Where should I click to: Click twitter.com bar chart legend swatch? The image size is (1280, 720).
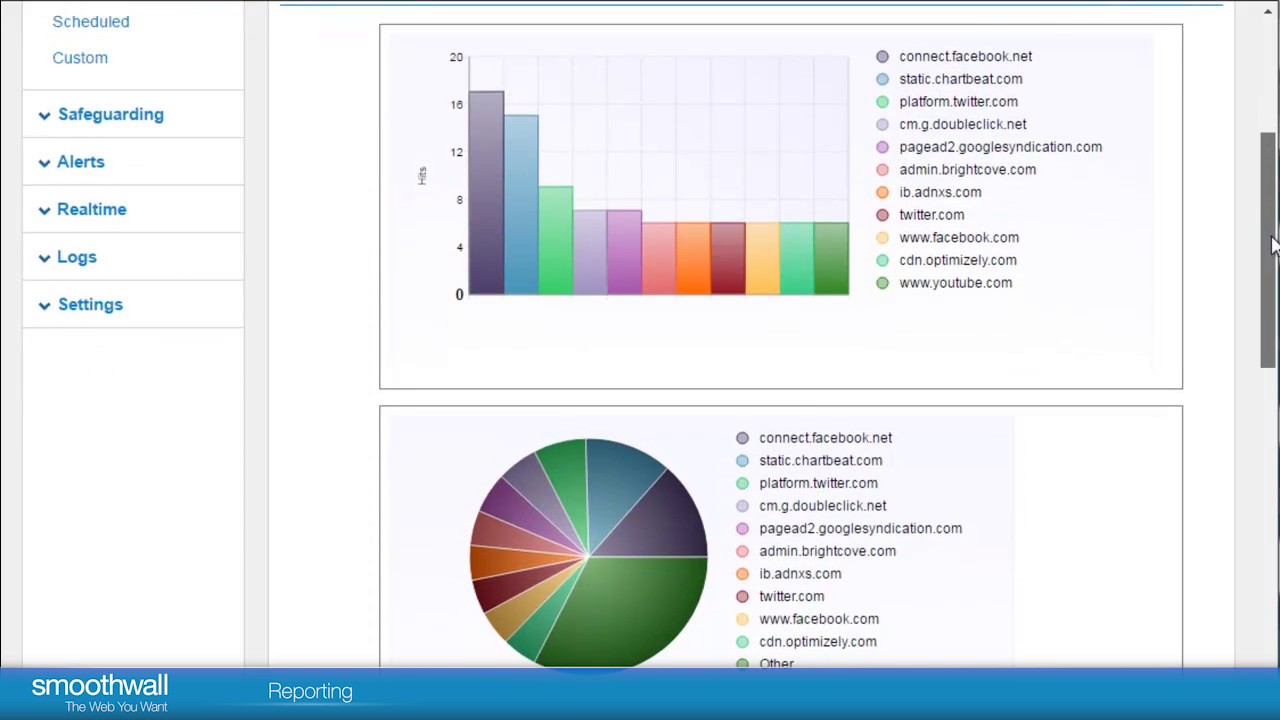tap(882, 215)
